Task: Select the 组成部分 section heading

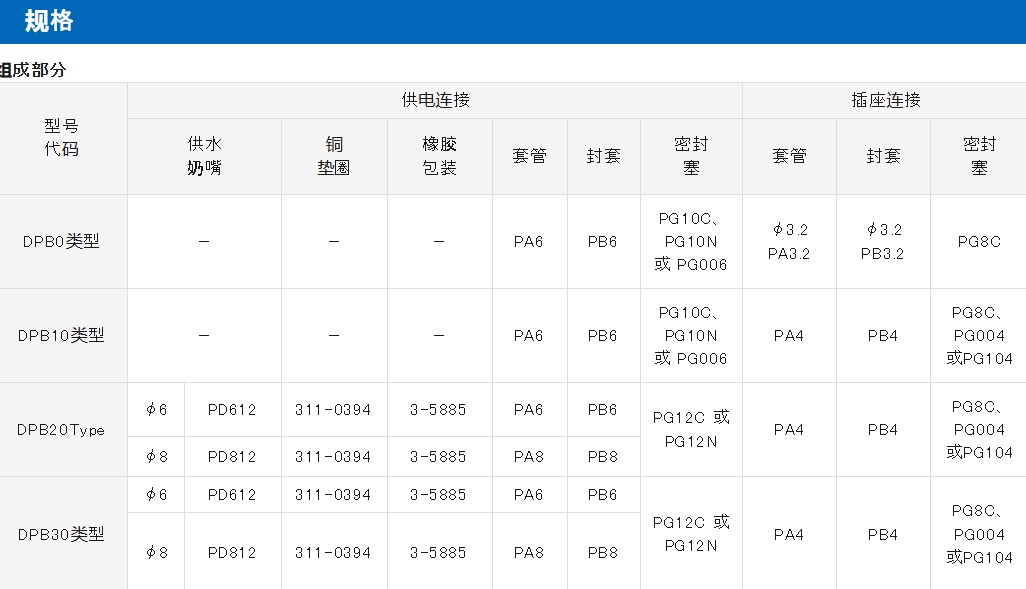Action: pyautogui.click(x=33, y=70)
